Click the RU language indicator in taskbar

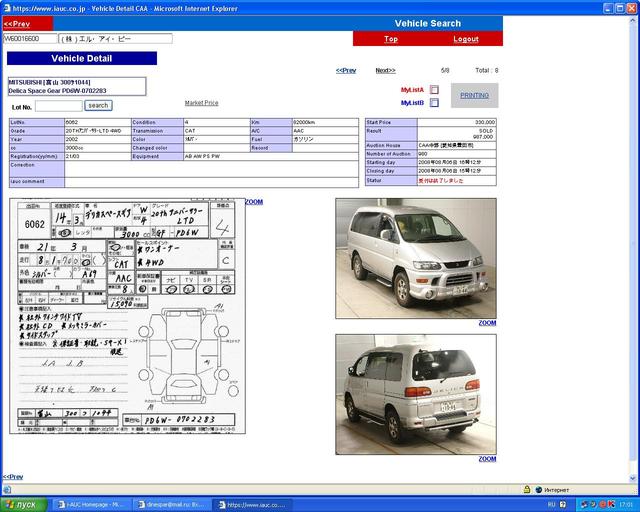(x=551, y=505)
